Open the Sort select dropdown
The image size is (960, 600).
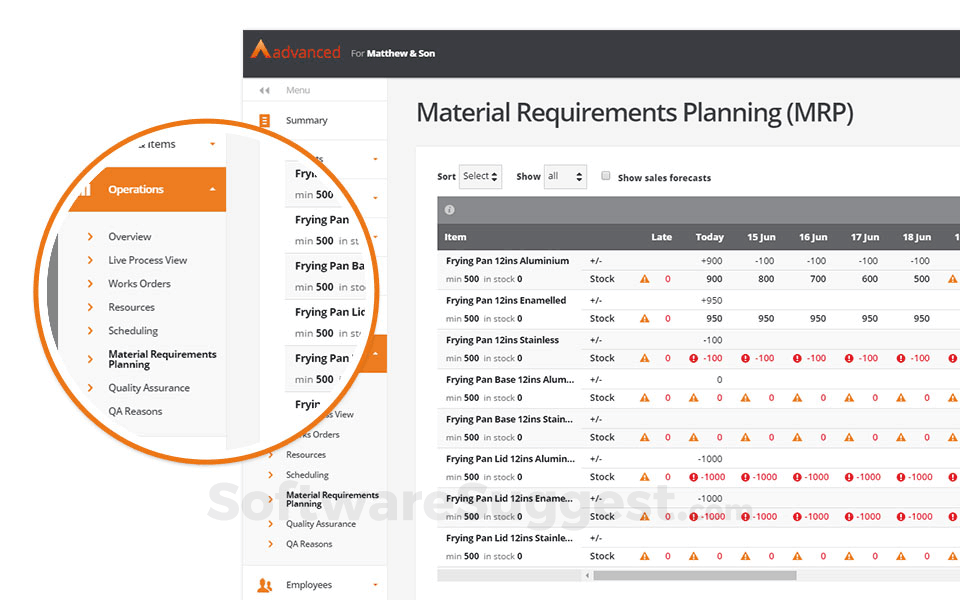pos(480,177)
